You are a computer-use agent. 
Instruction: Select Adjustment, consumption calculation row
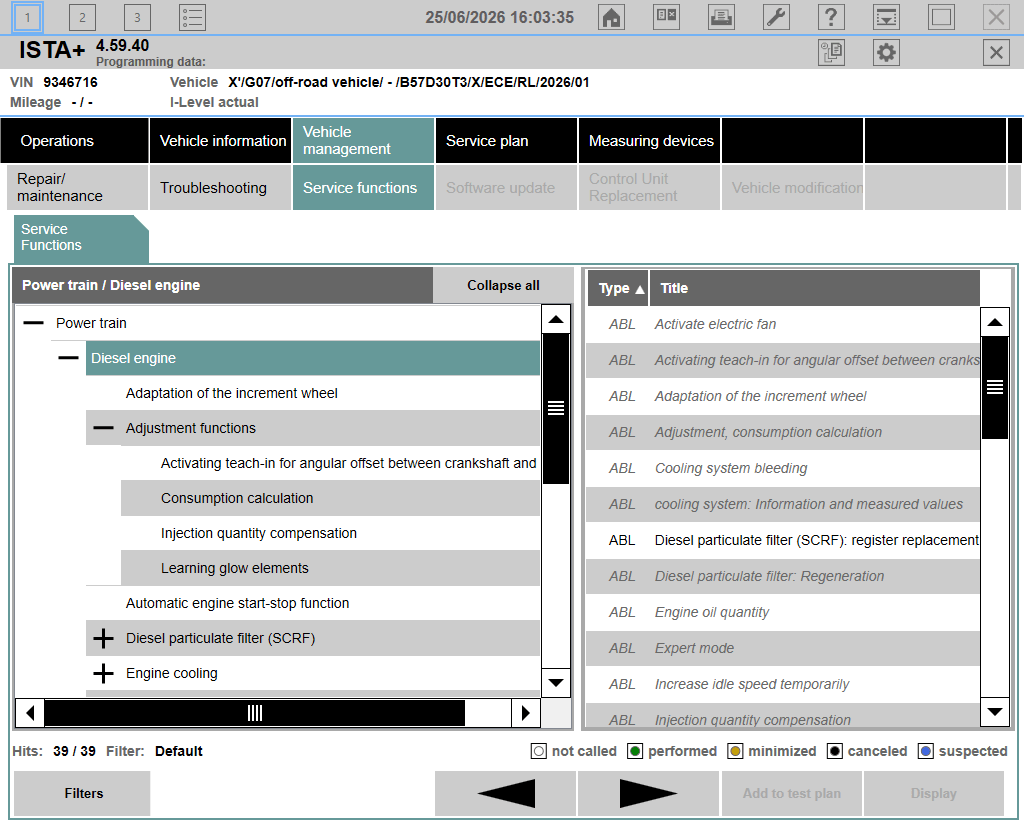[x=782, y=432]
